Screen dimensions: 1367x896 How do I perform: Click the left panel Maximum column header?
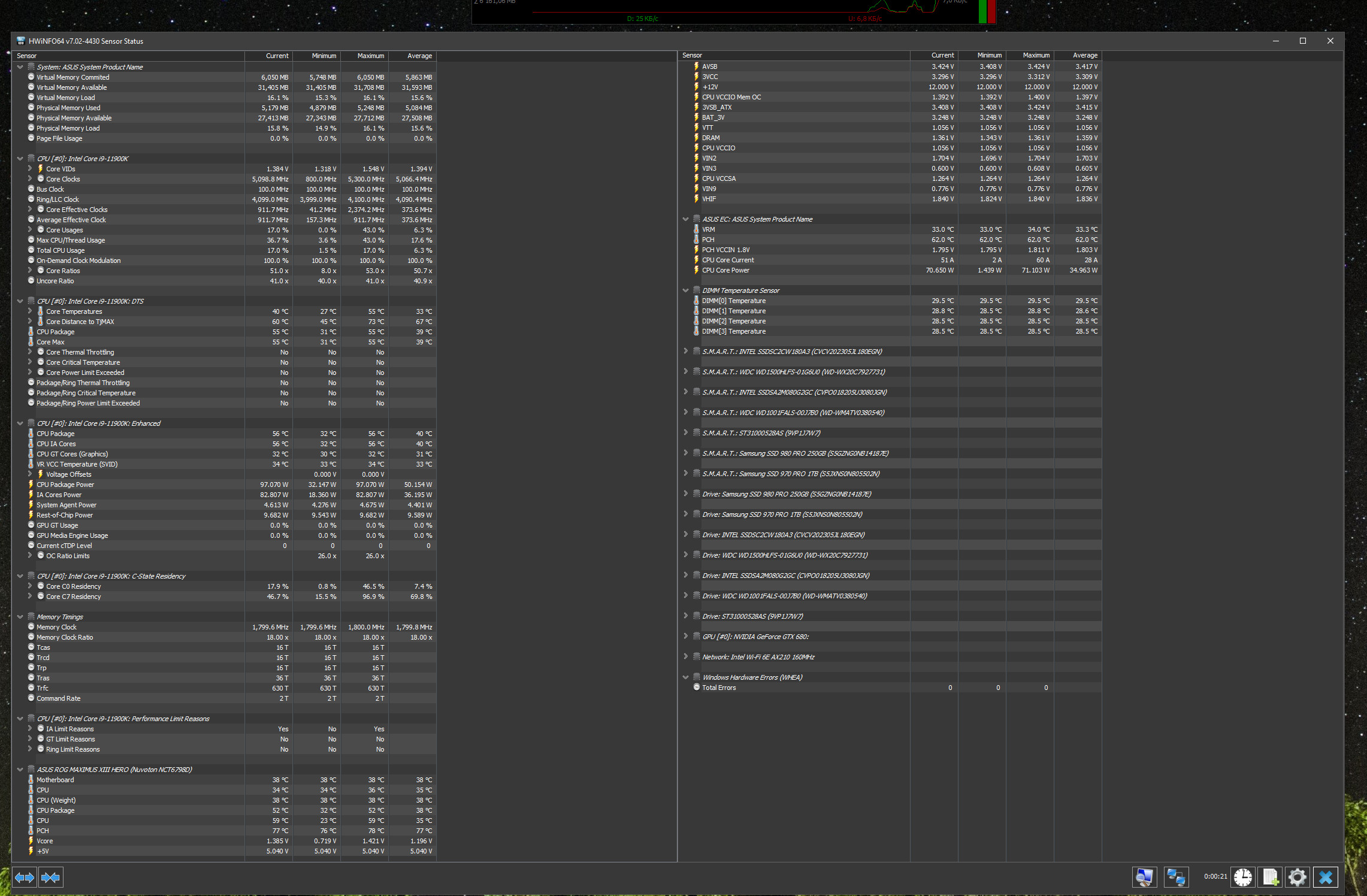370,56
